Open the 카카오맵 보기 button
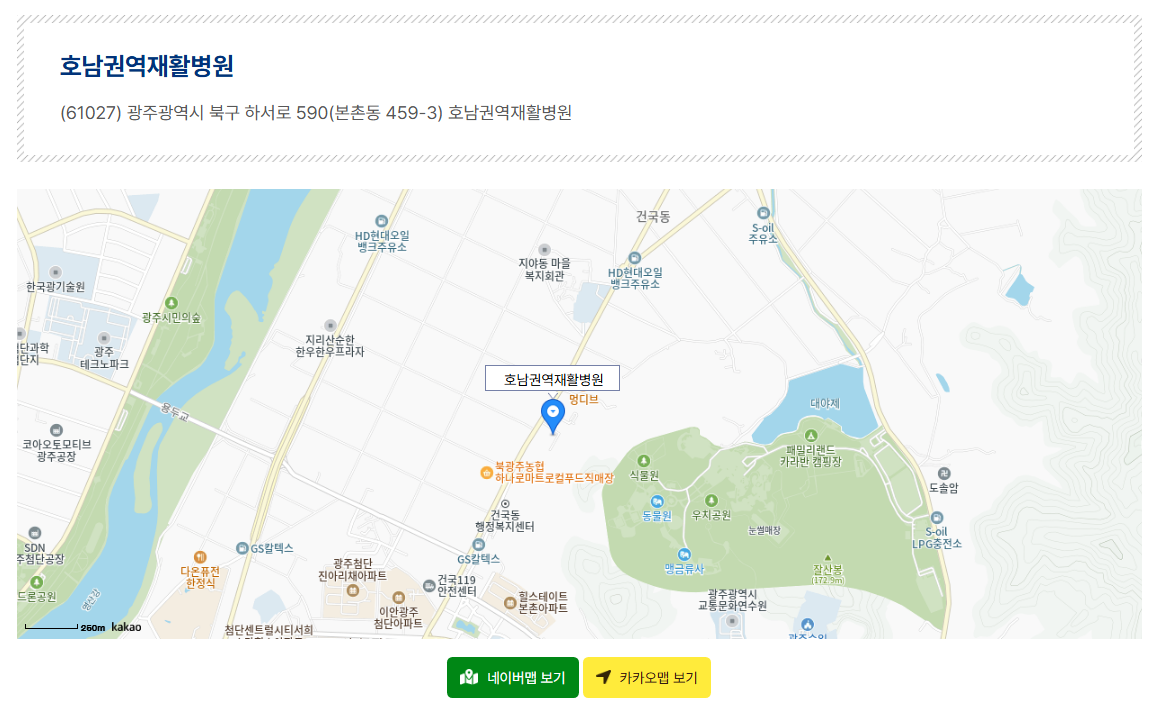 pyautogui.click(x=647, y=677)
